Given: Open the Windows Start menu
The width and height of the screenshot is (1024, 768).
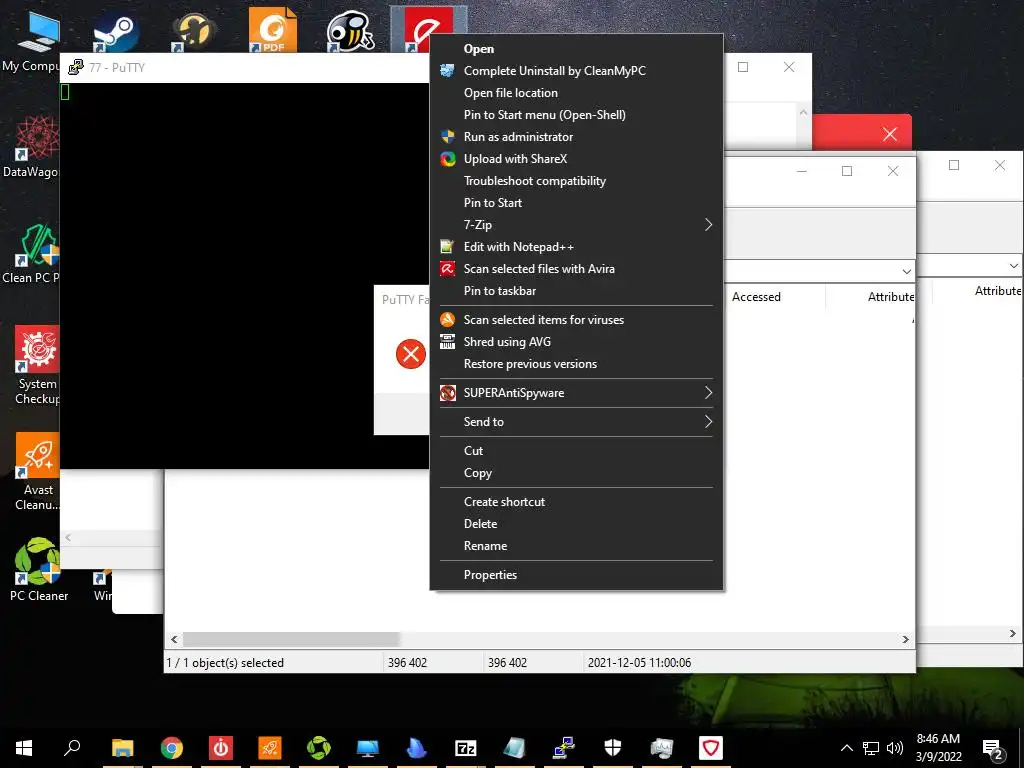Looking at the screenshot, I should pyautogui.click(x=24, y=748).
